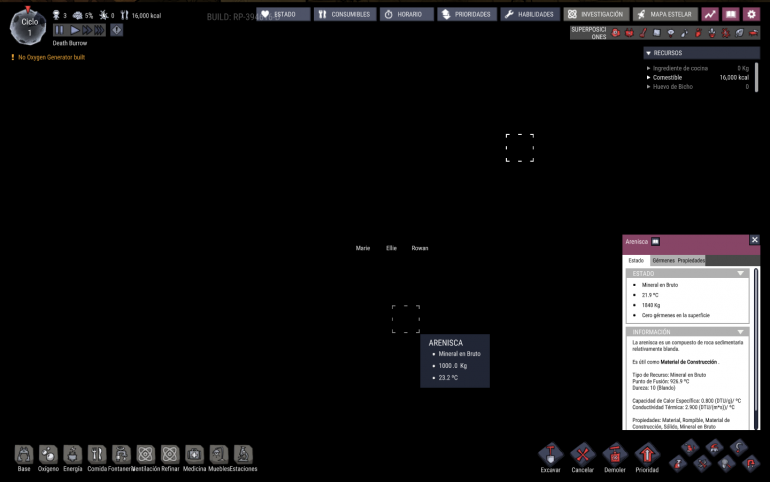Expand the Comestible resource category
The height and width of the screenshot is (482, 770).
point(649,77)
